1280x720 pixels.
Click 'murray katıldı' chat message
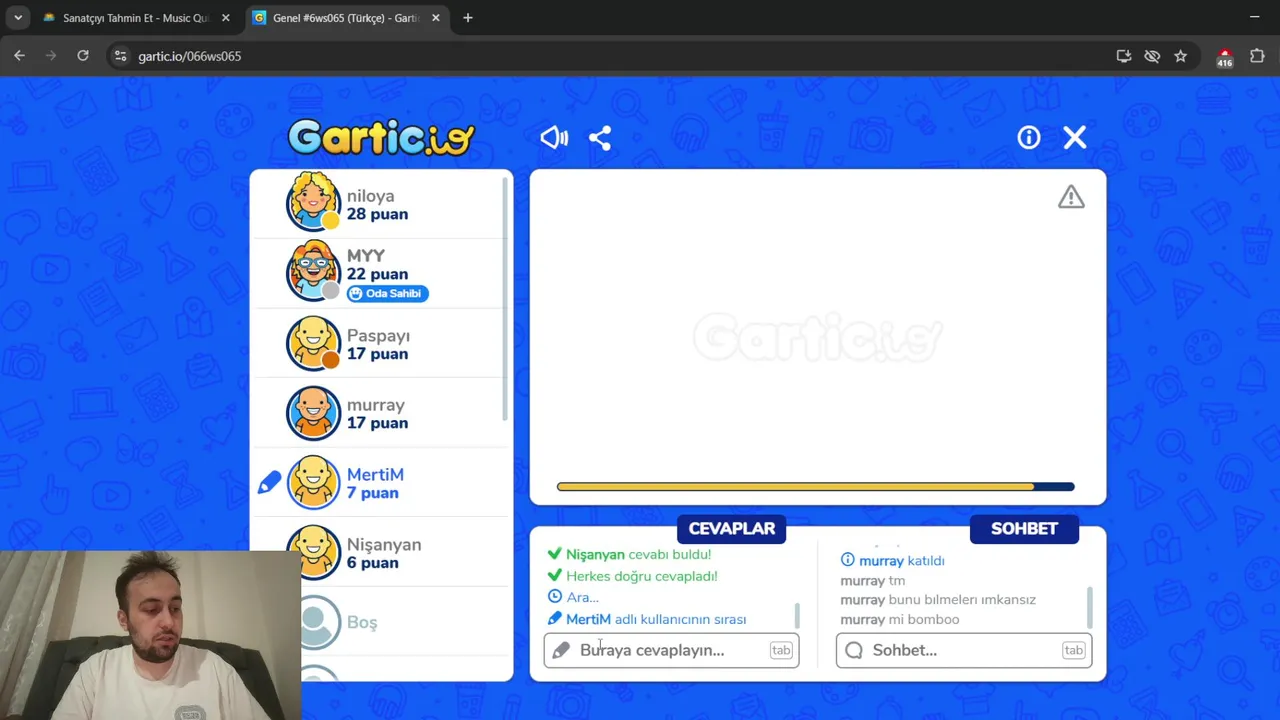coord(901,561)
